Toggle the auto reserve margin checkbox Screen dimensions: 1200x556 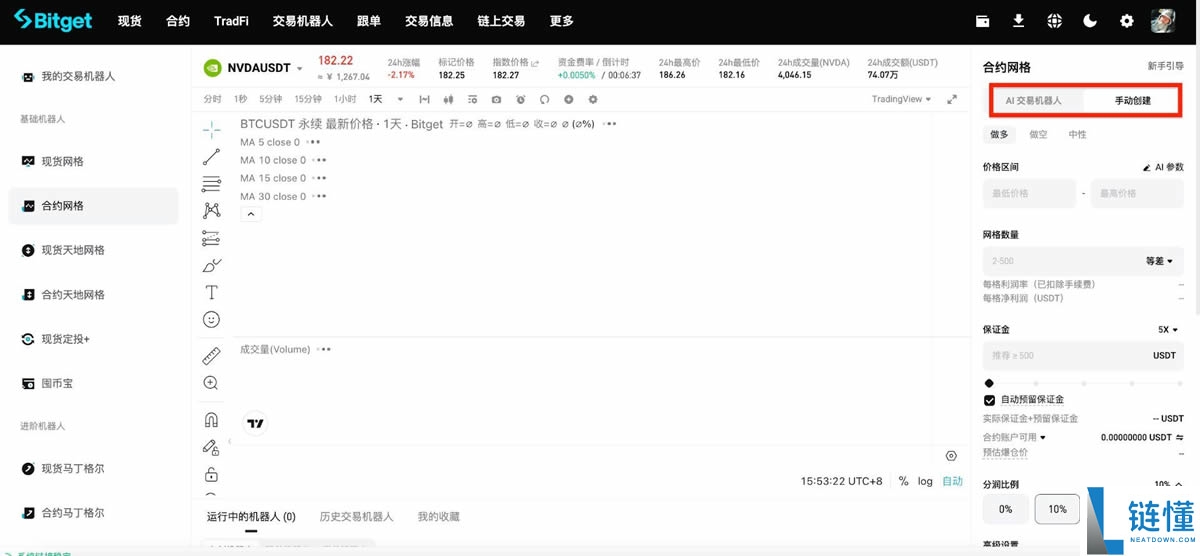[990, 400]
